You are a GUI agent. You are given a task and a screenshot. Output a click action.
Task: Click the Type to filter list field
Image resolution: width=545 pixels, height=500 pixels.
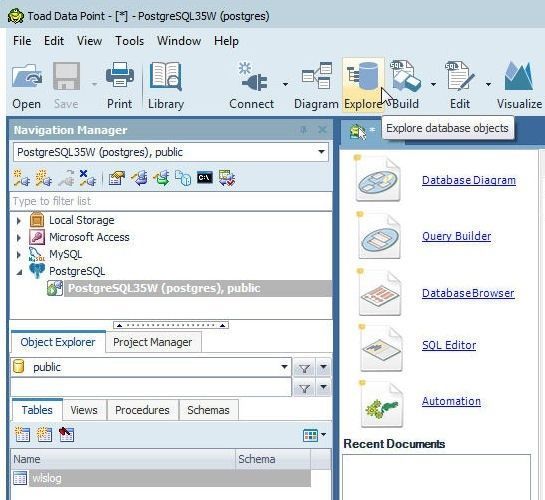[x=171, y=201]
